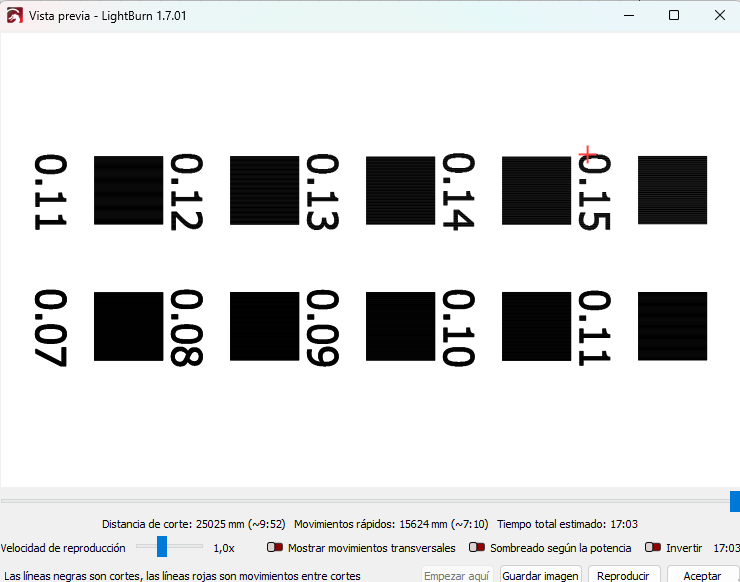Click the 0.09 label in the preview

coord(322,328)
